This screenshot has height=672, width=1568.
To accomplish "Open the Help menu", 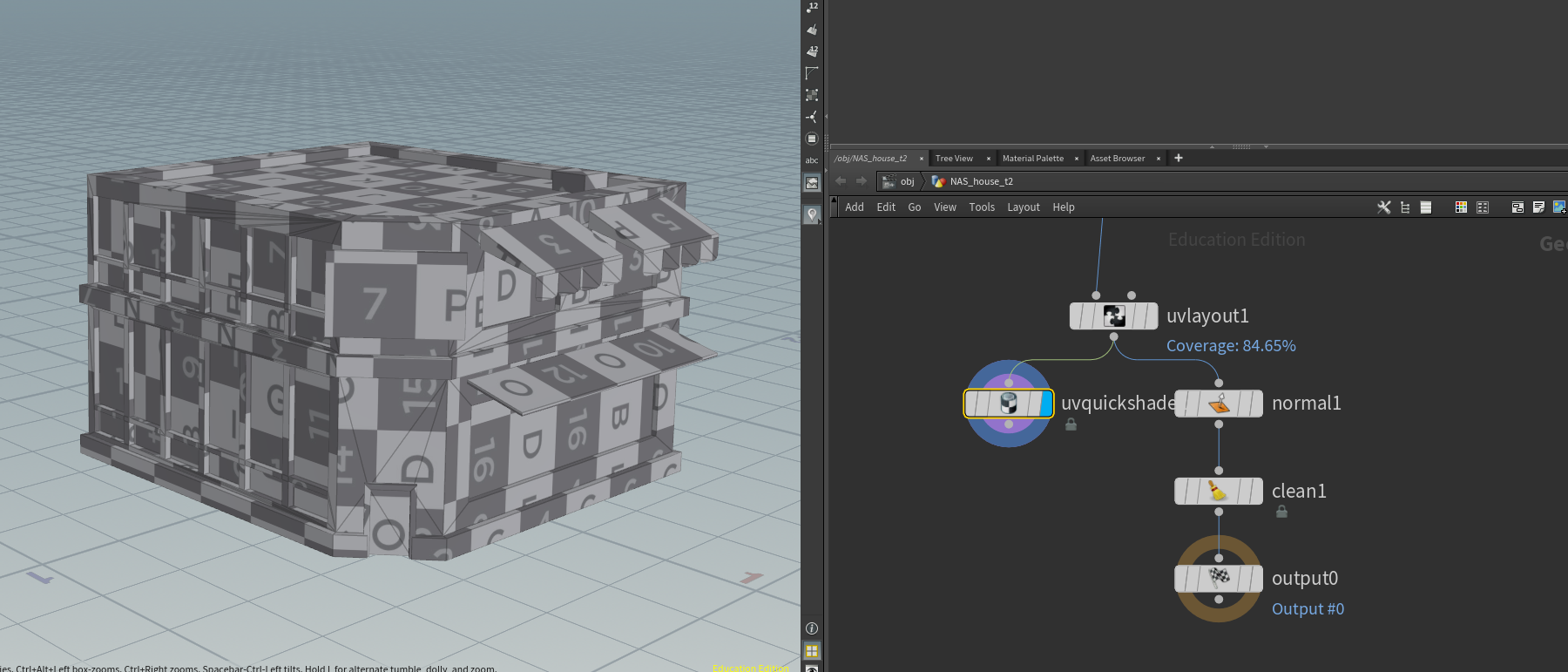I will point(1064,207).
